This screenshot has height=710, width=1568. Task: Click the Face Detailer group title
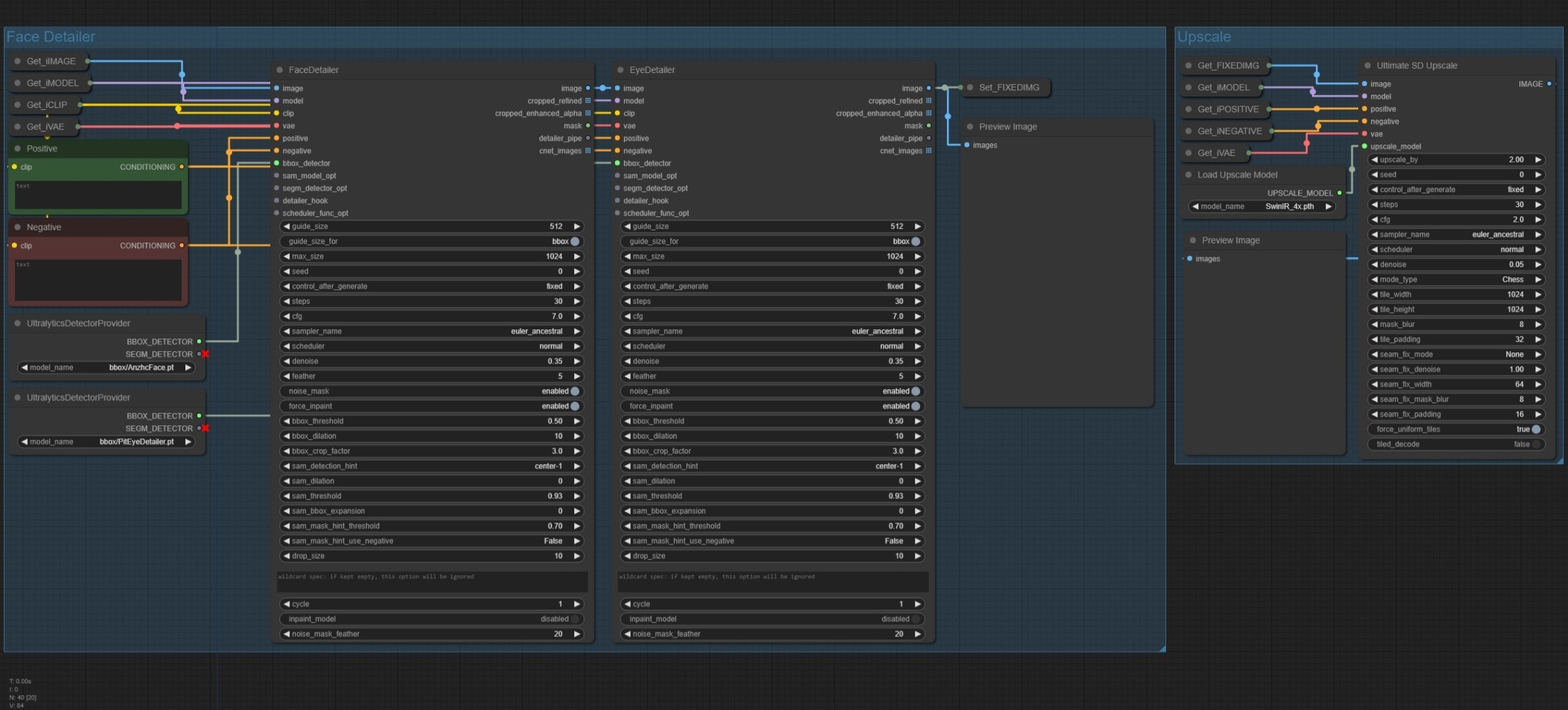[51, 37]
